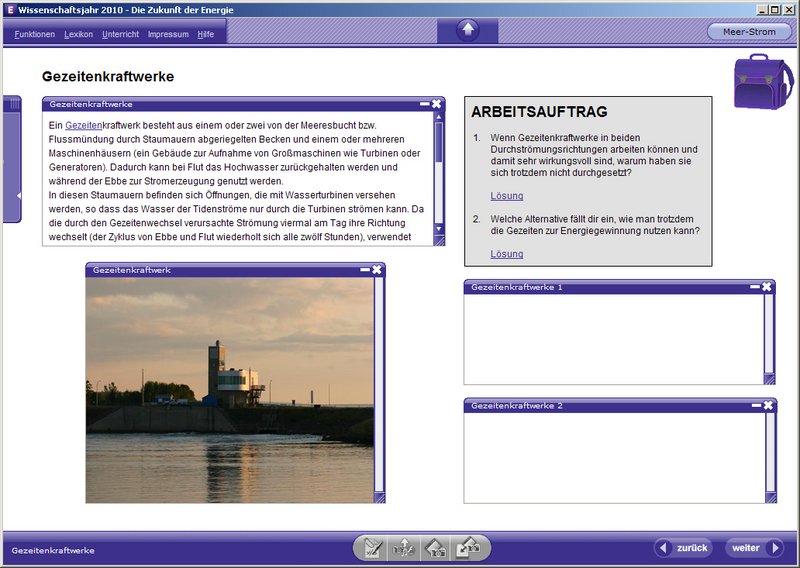The height and width of the screenshot is (568, 800).
Task: Click scroll-up arrow in Gezeitenkraftwerke text panel
Action: [x=439, y=117]
